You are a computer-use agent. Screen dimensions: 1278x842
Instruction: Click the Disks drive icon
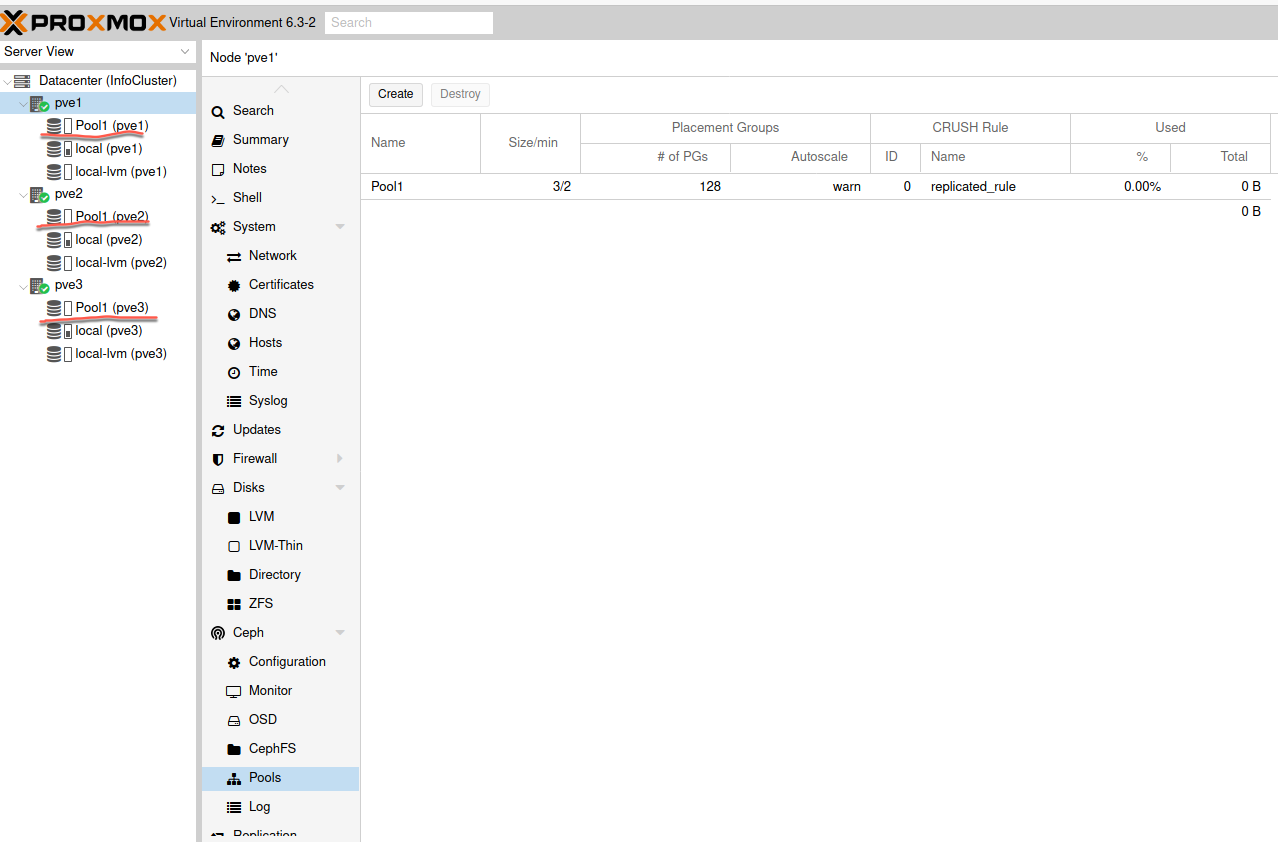coord(218,488)
